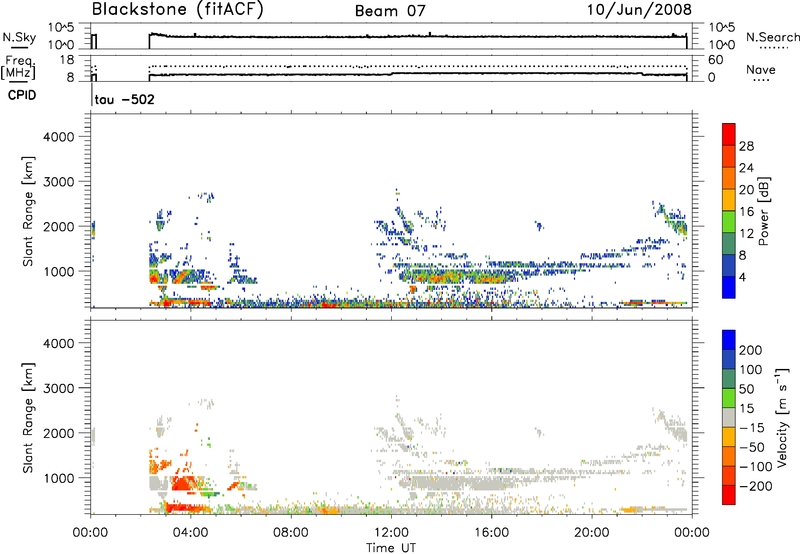Screen dimensions: 800x554
Task: Click the '28' tick on Power color bar
Action: click(746, 146)
